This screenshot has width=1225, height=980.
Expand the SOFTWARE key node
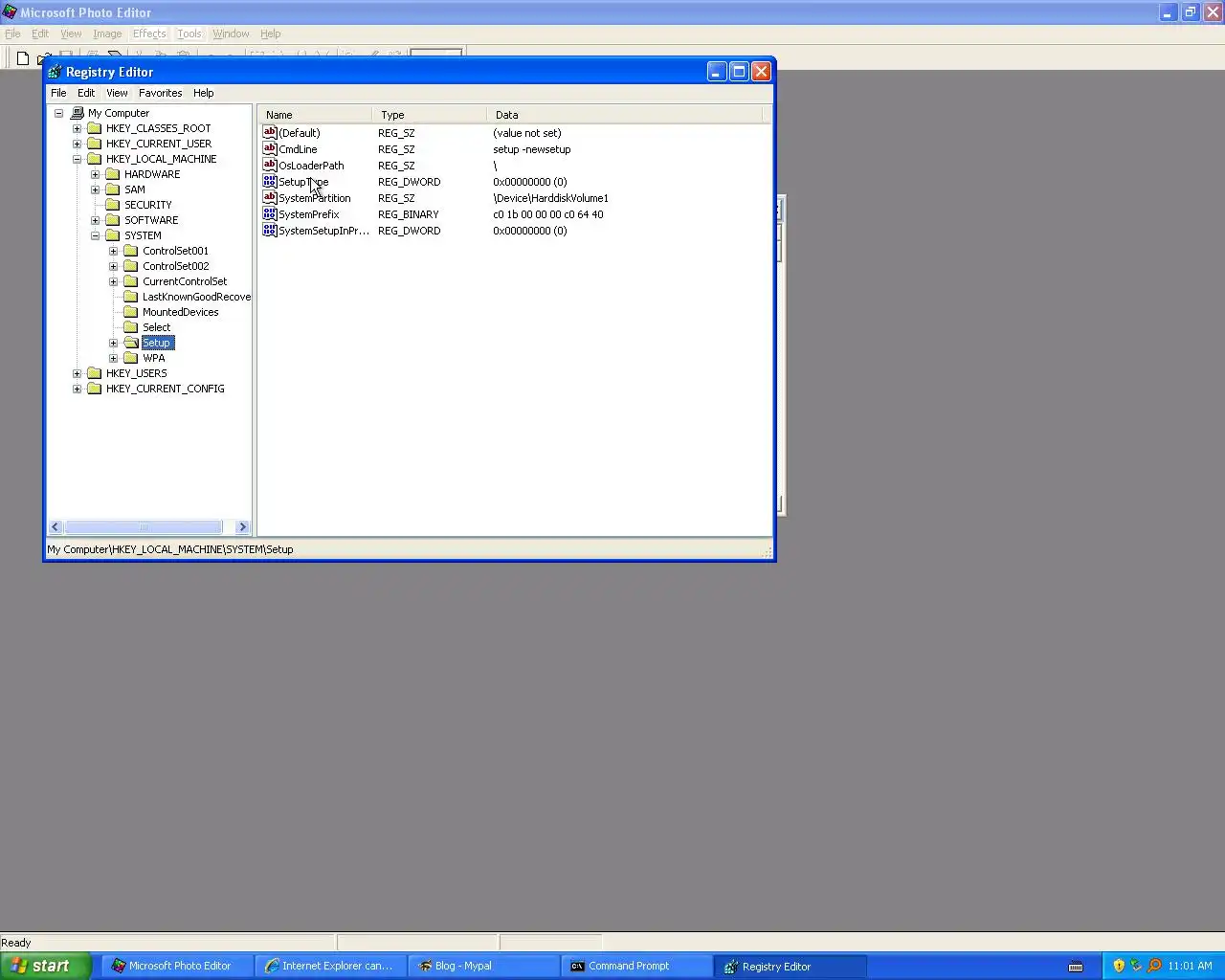(x=96, y=220)
